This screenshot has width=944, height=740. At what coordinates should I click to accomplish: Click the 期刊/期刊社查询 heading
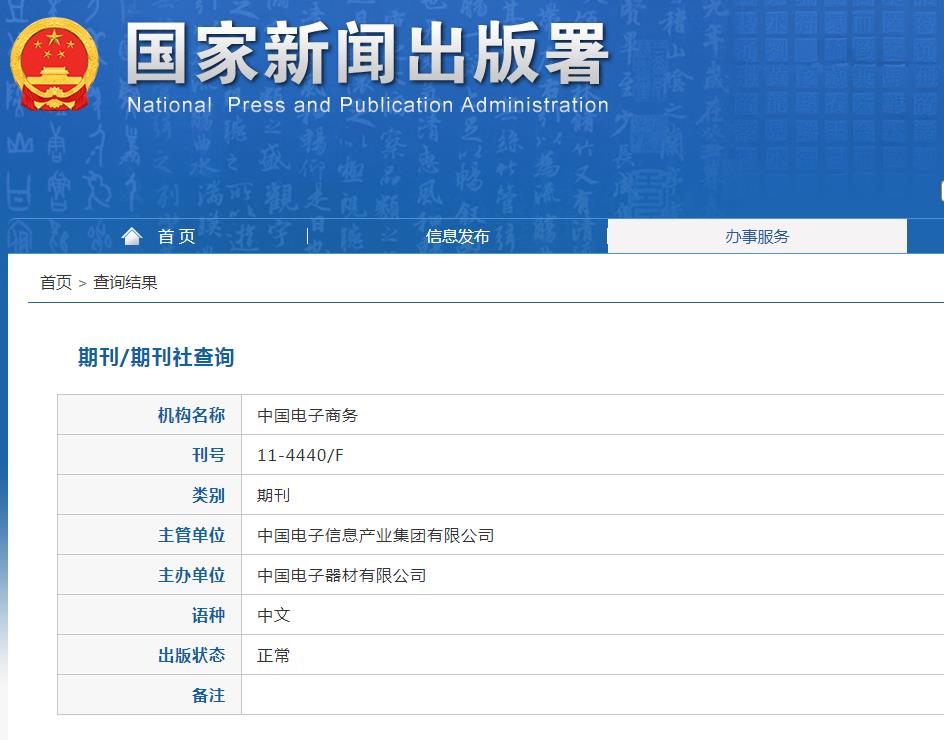pos(156,357)
